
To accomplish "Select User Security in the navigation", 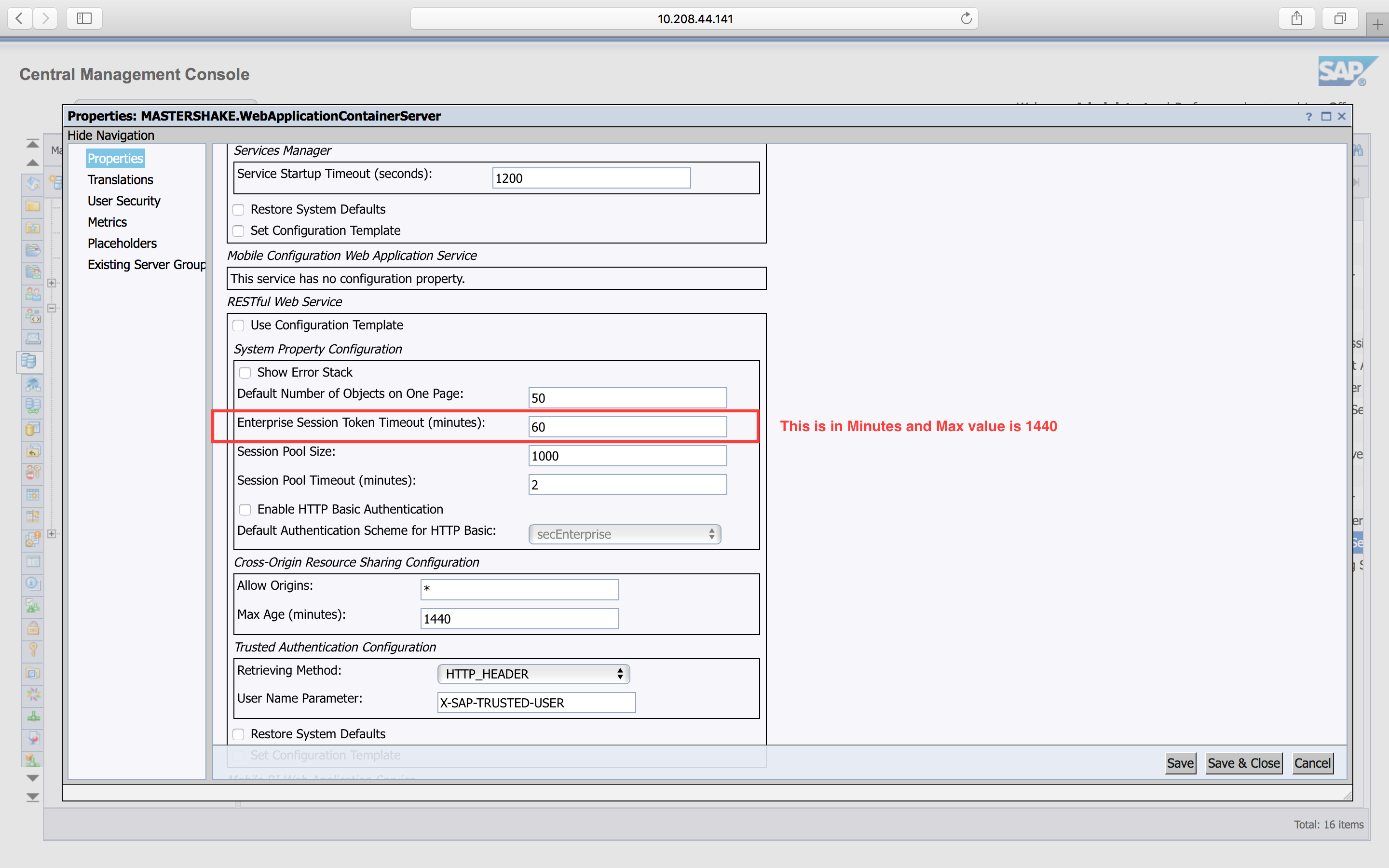I will pos(123,201).
